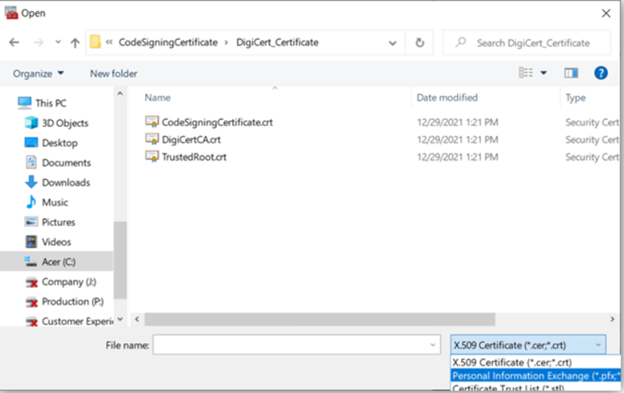Open Music in the navigation pane
This screenshot has height=393, width=624.
pos(55,202)
